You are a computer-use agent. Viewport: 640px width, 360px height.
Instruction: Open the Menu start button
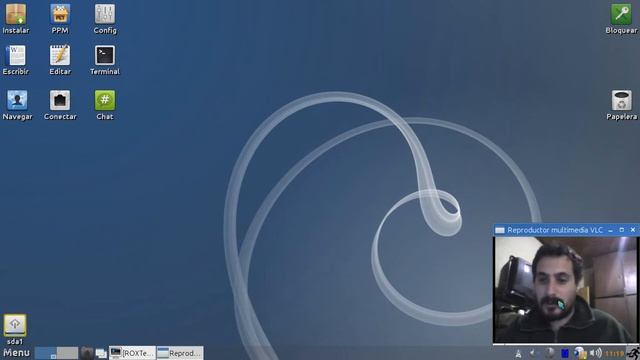[x=16, y=353]
